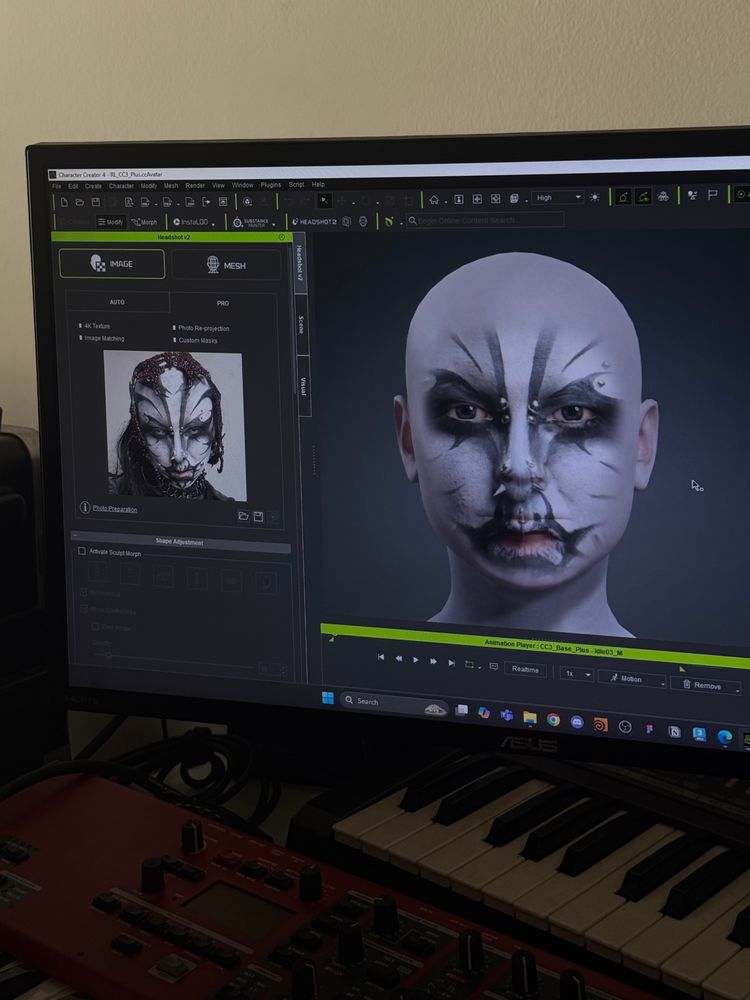The height and width of the screenshot is (1000, 750).
Task: Open the Plugins menu
Action: click(270, 185)
